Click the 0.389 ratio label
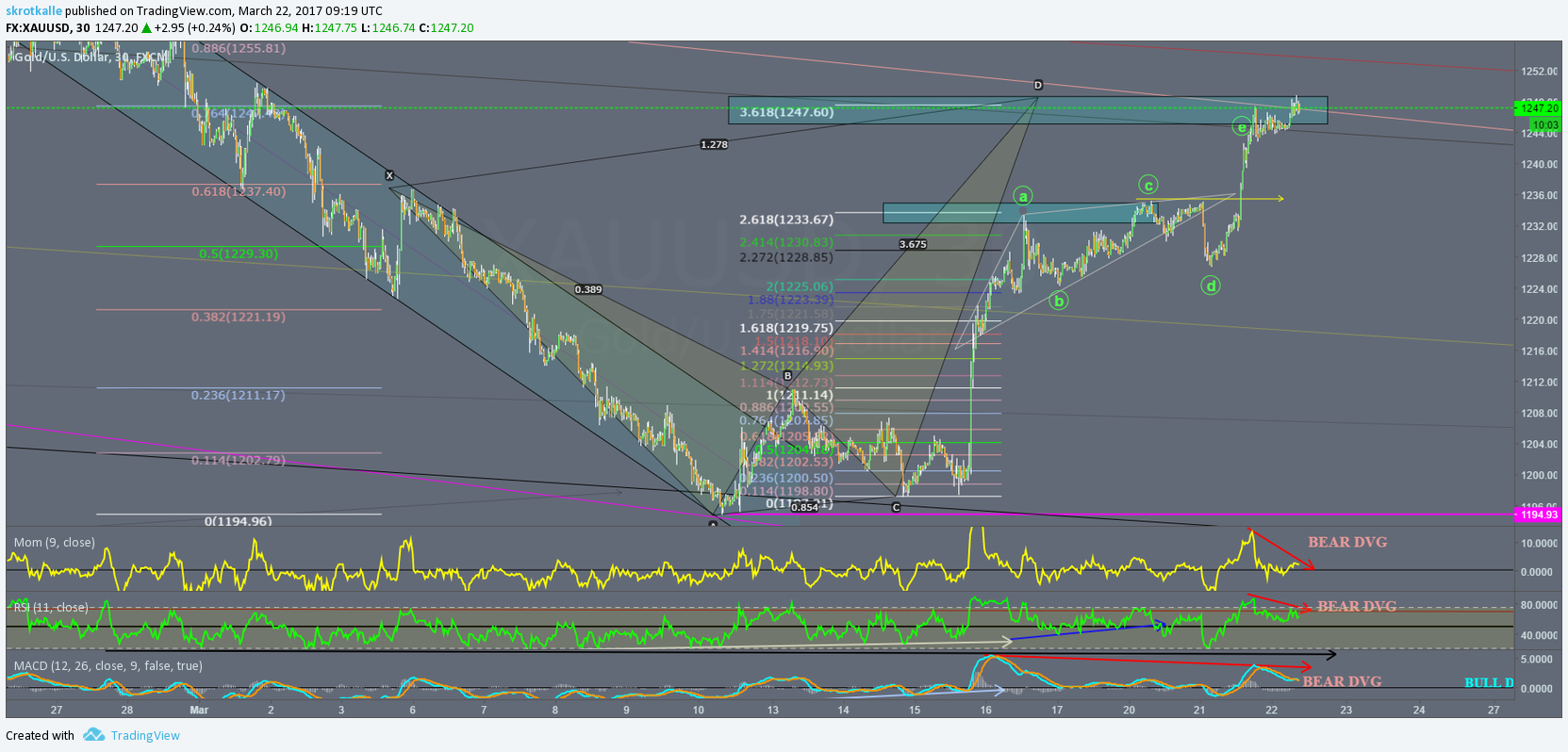The image size is (1568, 752). [588, 289]
